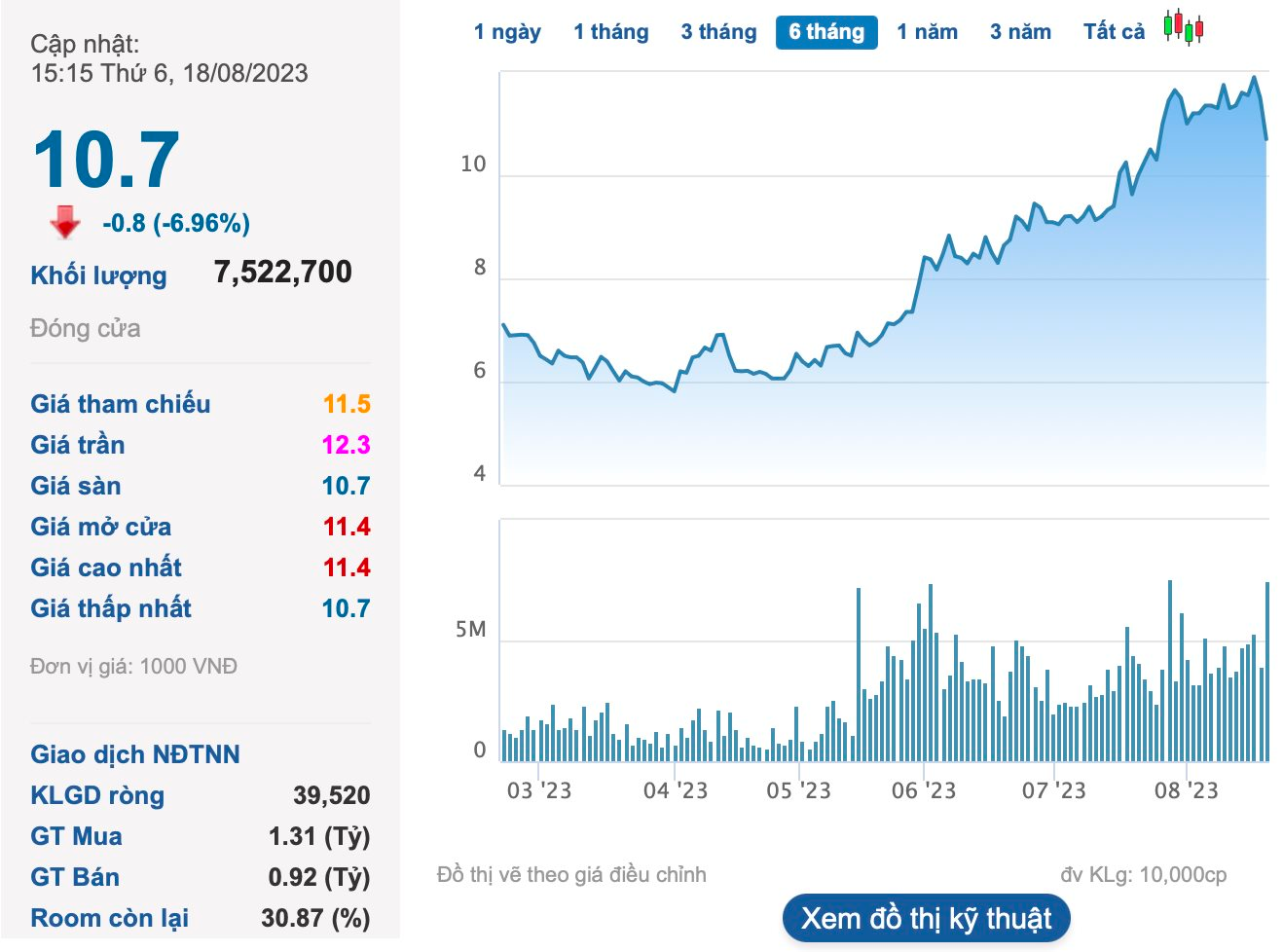Click the 'Giá tham chiếu' label
The height and width of the screenshot is (952, 1283).
point(120,404)
